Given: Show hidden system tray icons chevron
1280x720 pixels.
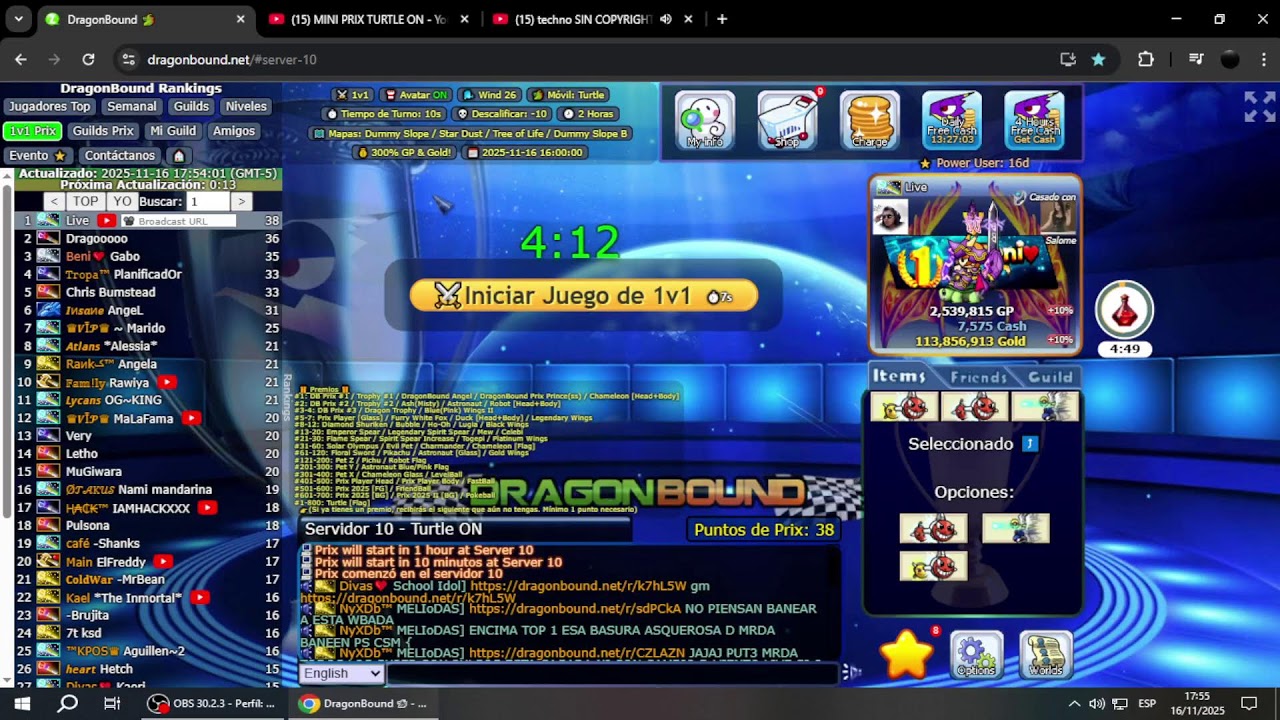Looking at the screenshot, I should pyautogui.click(x=1074, y=704).
